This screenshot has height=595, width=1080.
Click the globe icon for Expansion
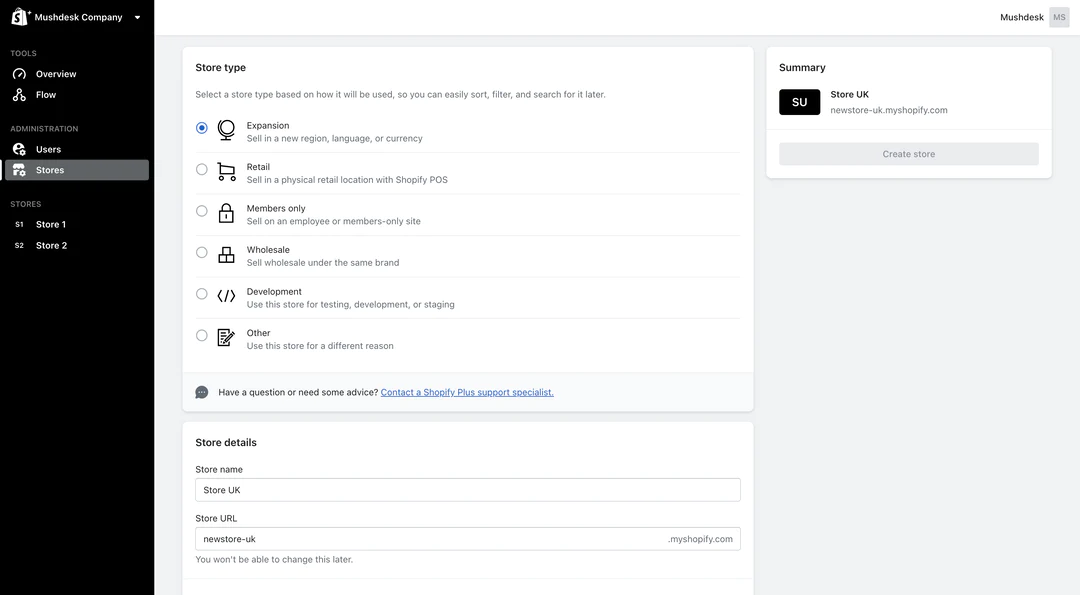click(x=226, y=130)
